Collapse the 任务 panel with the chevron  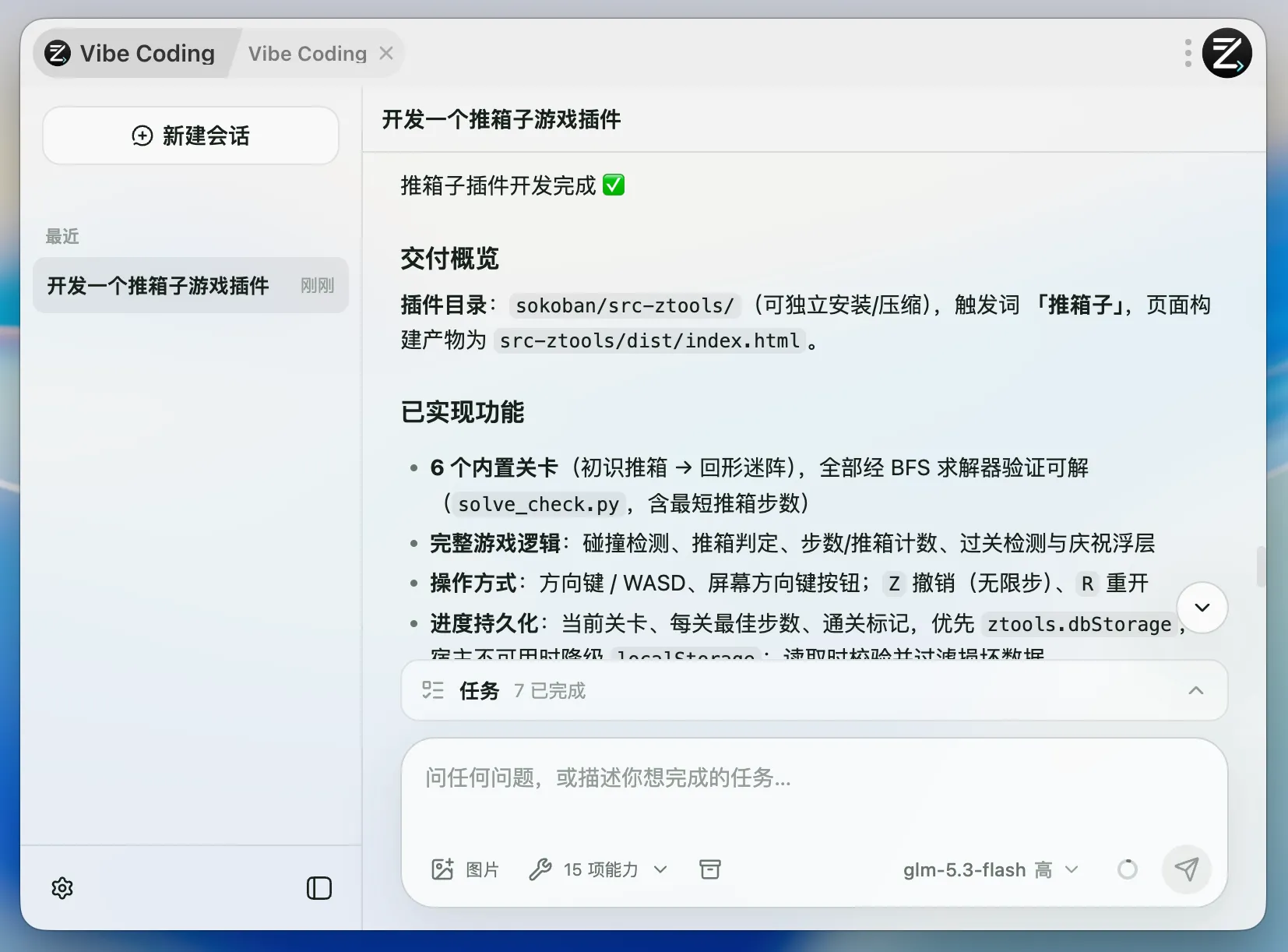tap(1196, 690)
